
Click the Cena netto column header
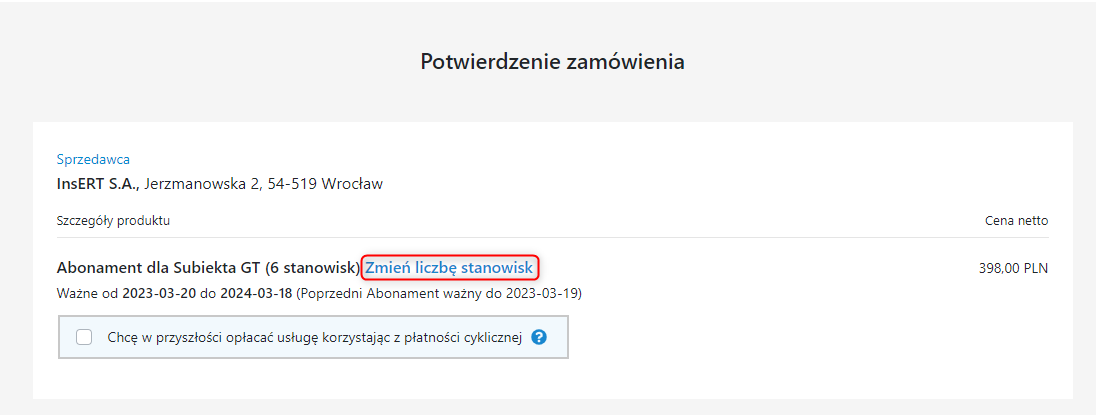1016,221
